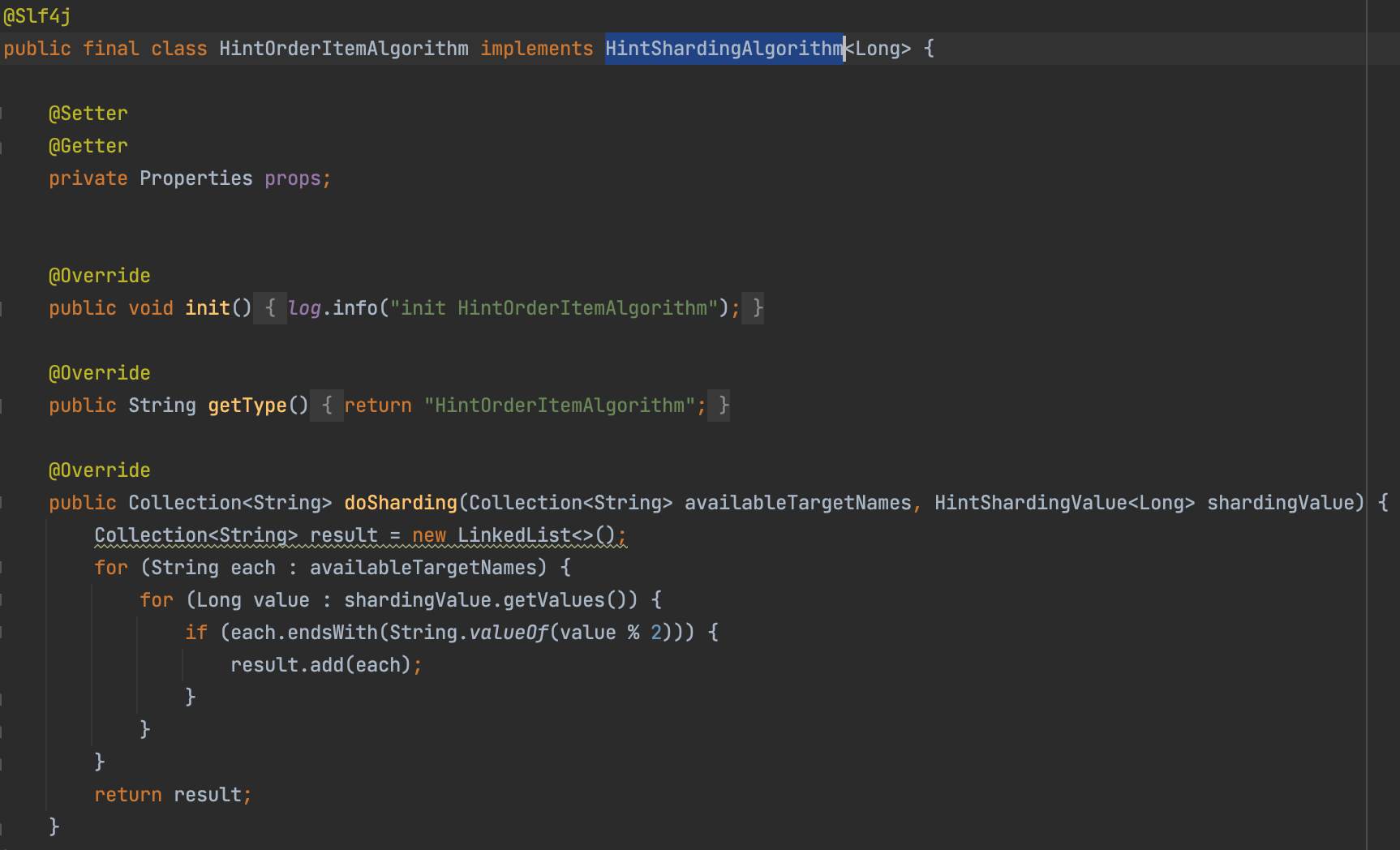Click the return result statement

[x=173, y=795]
